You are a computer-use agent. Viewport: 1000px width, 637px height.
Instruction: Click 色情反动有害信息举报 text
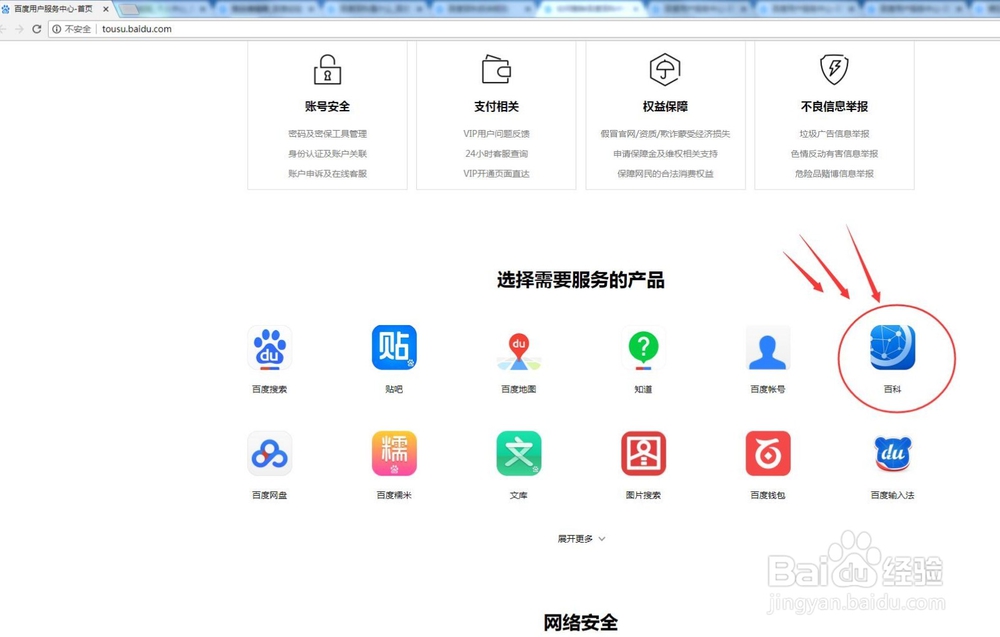pos(834,154)
